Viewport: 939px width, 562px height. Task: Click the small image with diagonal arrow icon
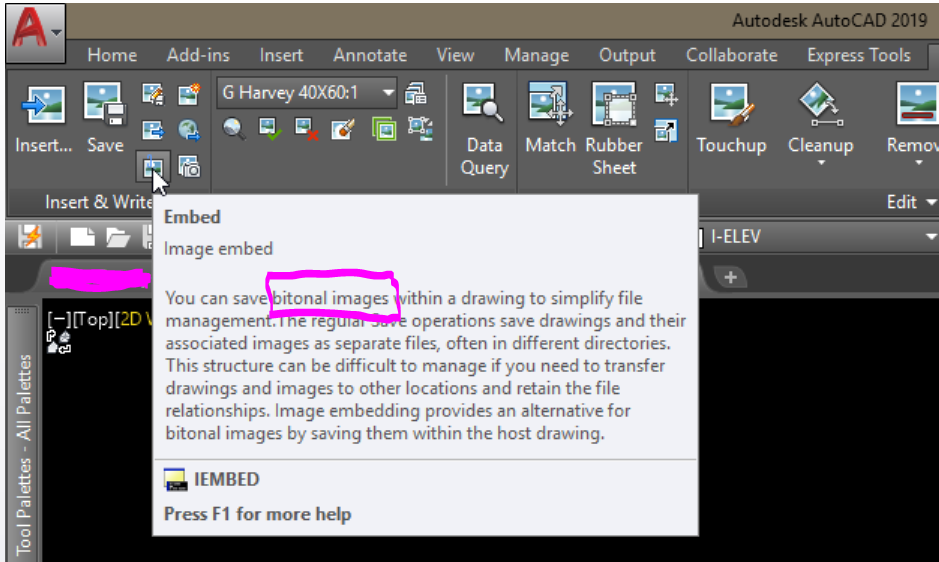[x=666, y=130]
